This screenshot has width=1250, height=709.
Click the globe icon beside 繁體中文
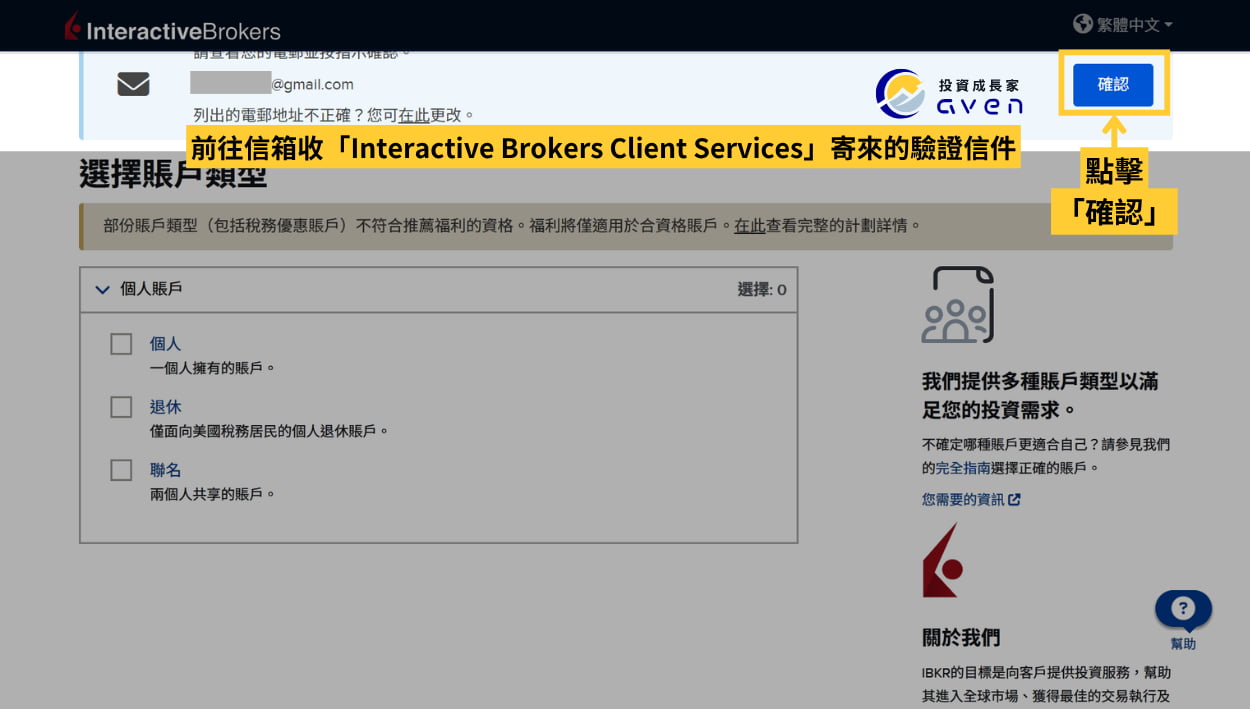[1083, 23]
